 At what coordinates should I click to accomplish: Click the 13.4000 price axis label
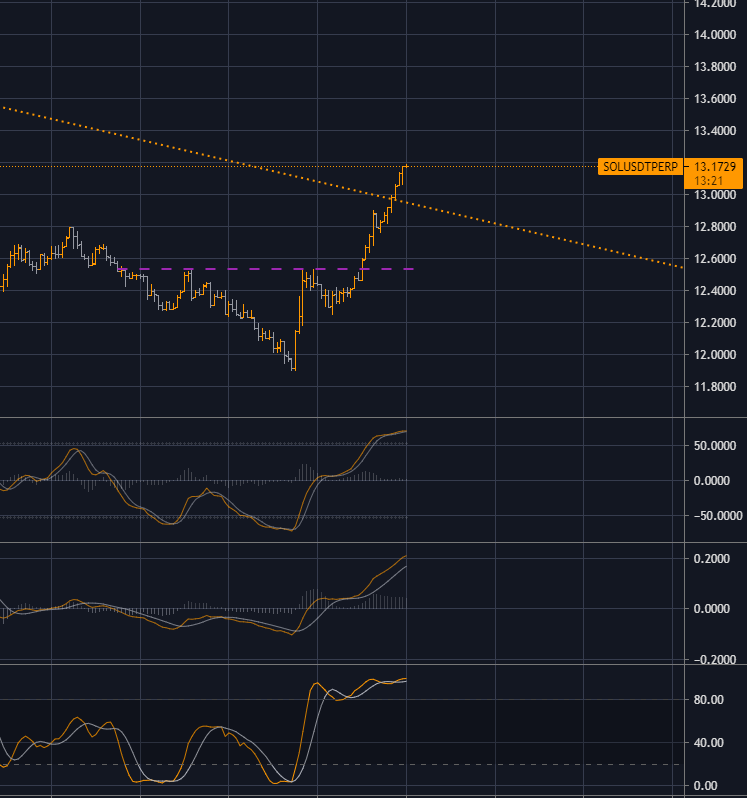(x=715, y=131)
